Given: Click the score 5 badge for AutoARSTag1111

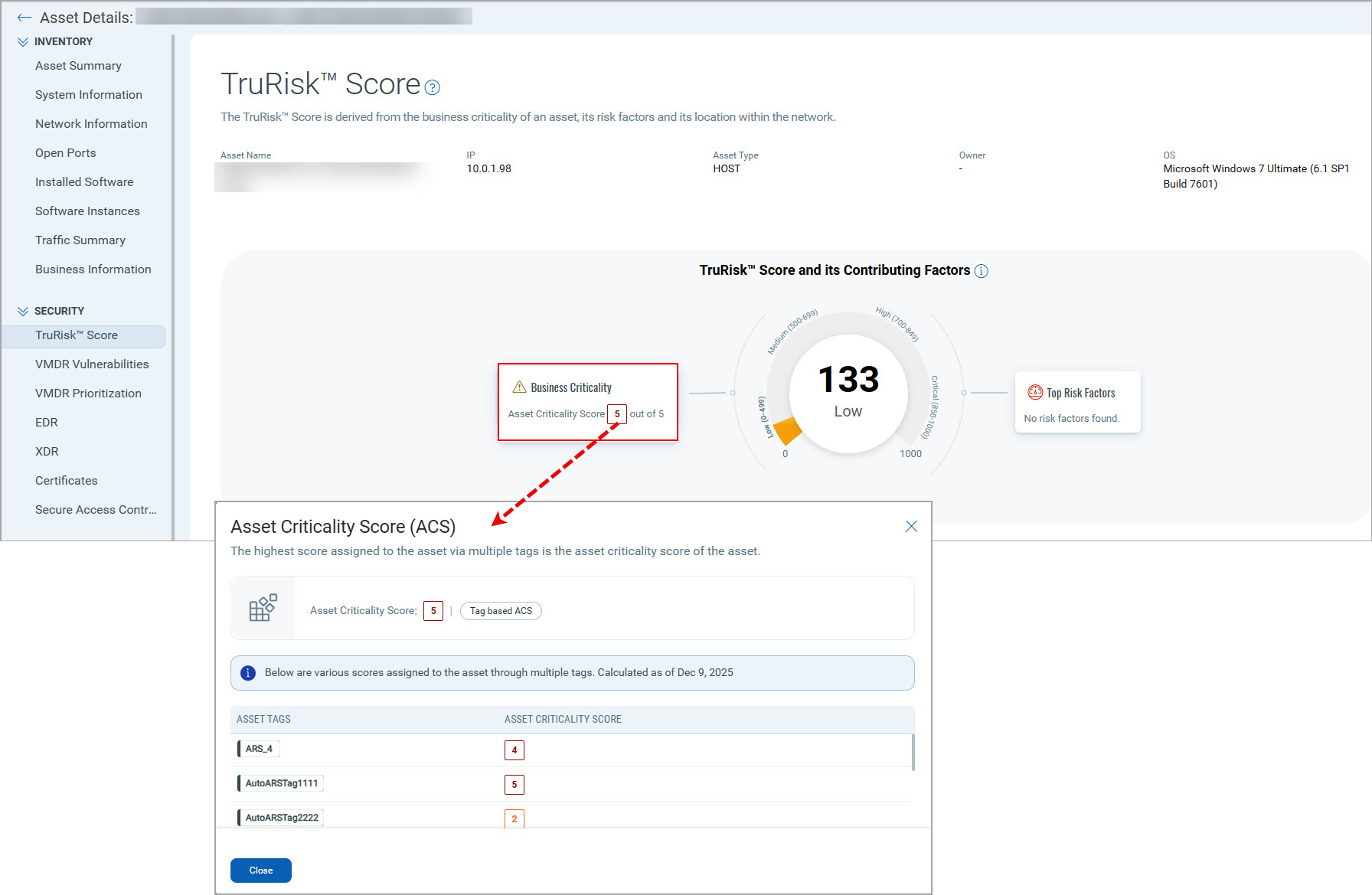Looking at the screenshot, I should [514, 785].
